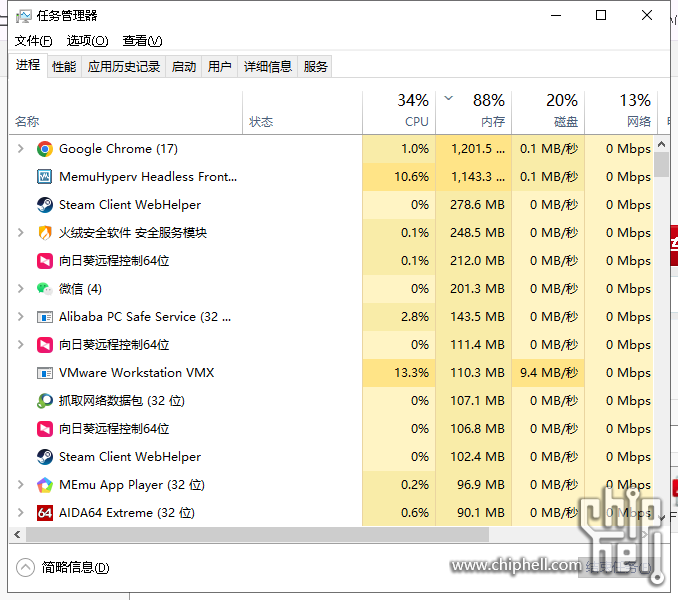678x600 pixels.
Task: Select the 进程 tab
Action: [28, 66]
